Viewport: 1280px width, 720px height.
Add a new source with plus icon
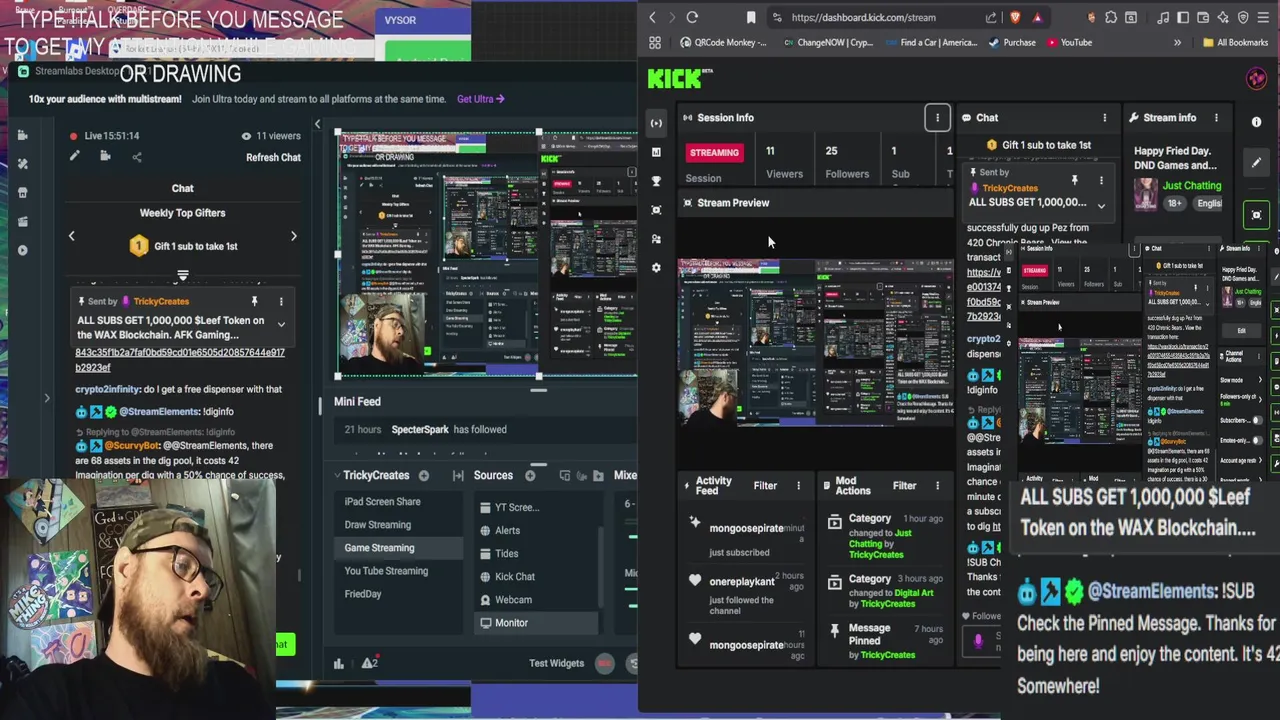(530, 476)
